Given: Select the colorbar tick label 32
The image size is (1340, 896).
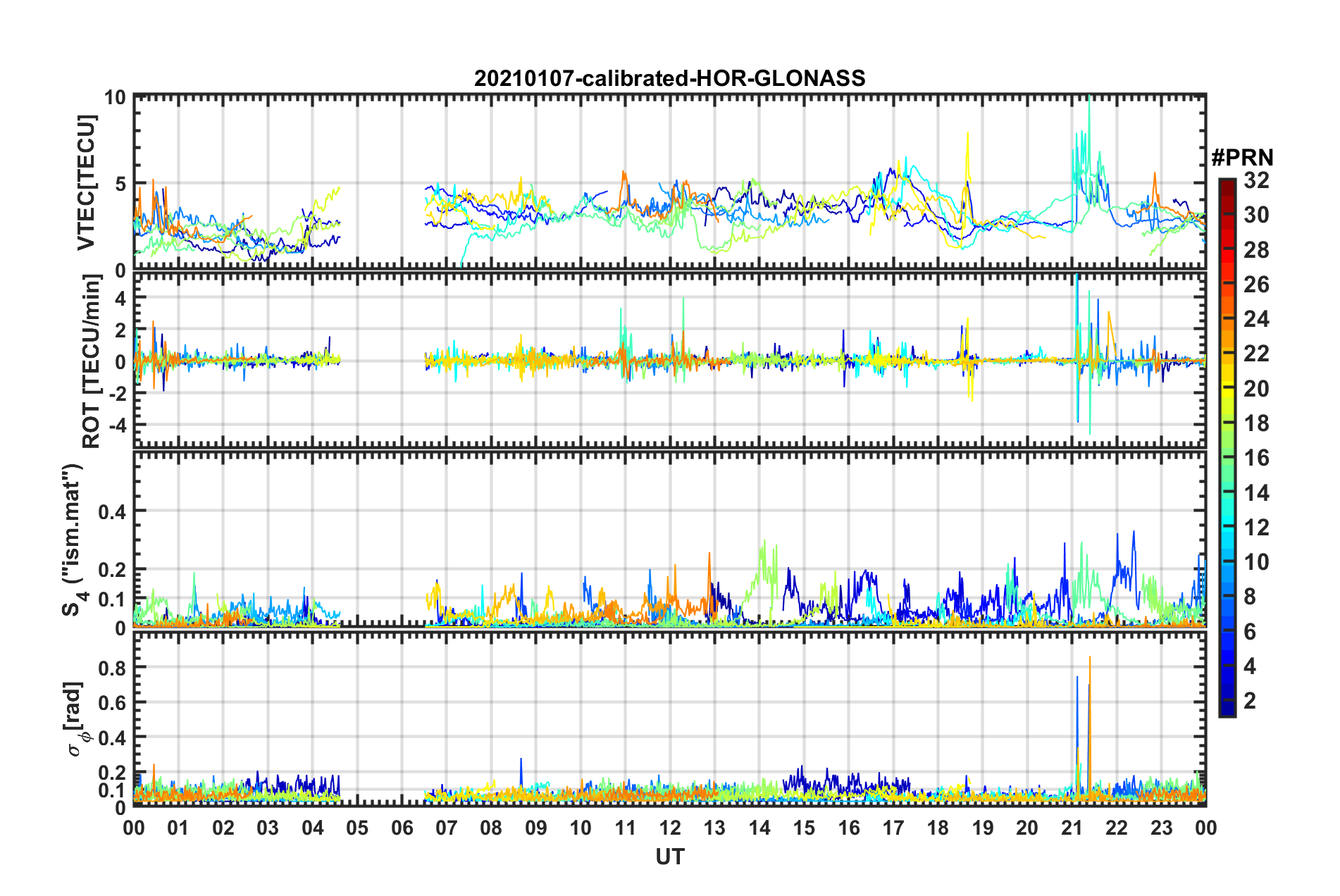Looking at the screenshot, I should tap(1256, 181).
